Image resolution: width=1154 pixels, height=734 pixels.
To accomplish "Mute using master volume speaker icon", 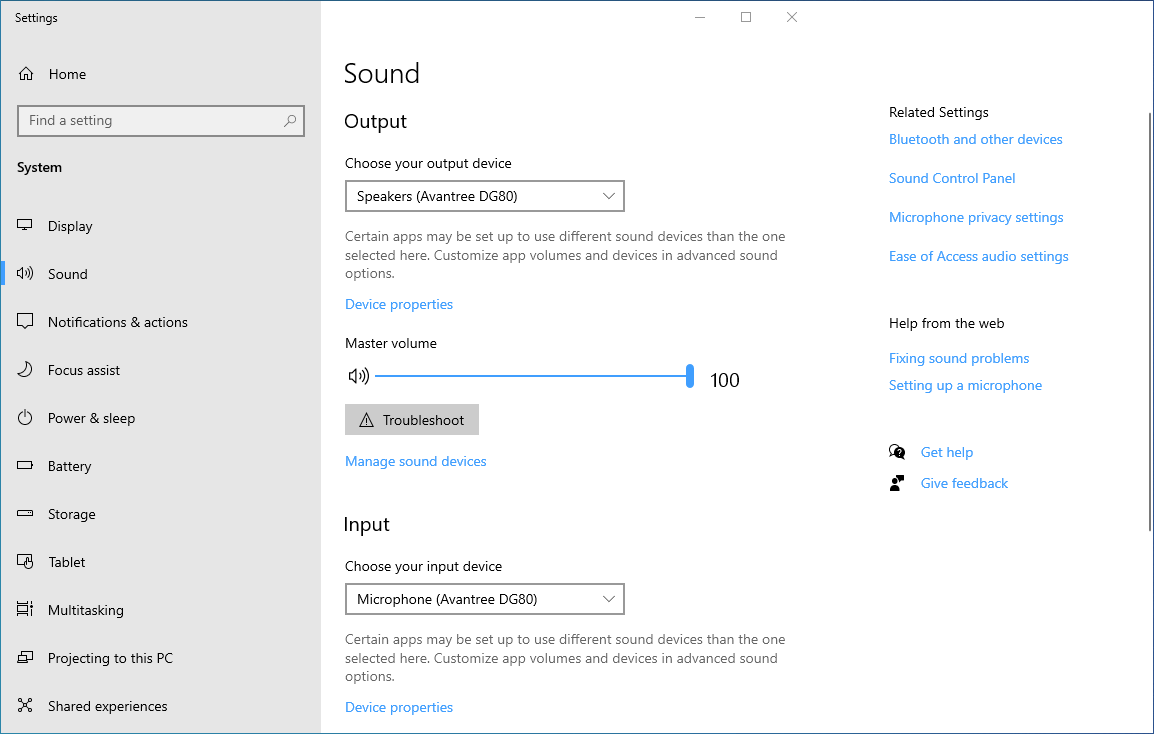I will coord(358,376).
